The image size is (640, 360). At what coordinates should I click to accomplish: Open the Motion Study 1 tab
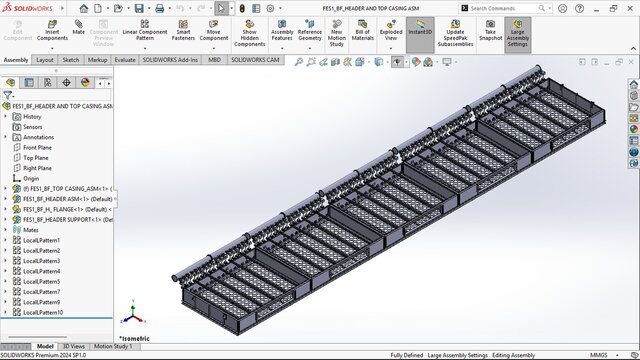113,347
